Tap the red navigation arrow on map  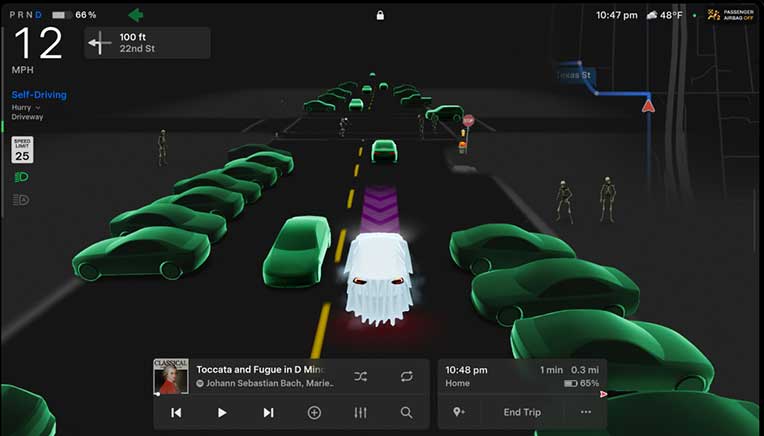(x=648, y=105)
